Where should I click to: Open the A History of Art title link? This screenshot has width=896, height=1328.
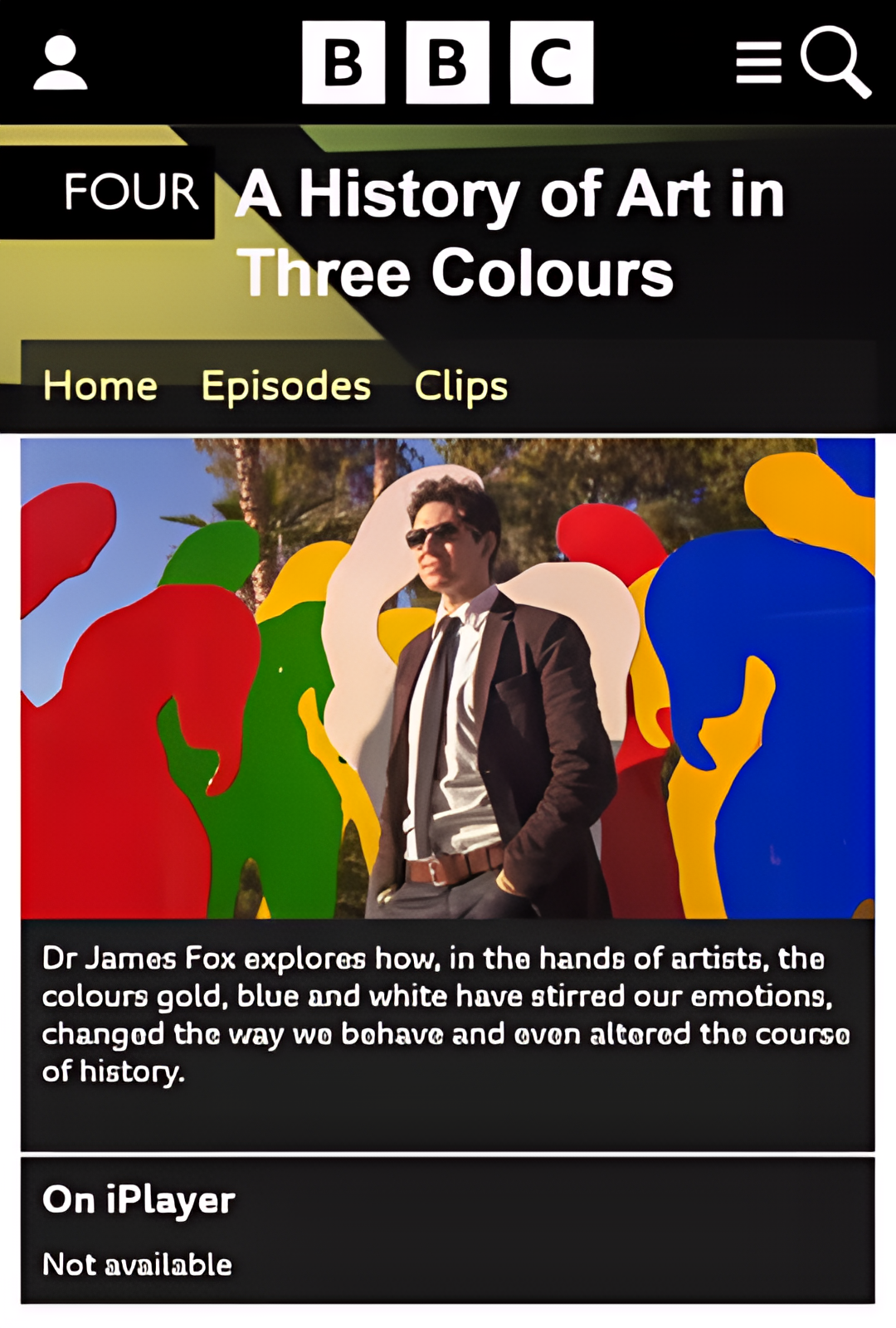(510, 232)
